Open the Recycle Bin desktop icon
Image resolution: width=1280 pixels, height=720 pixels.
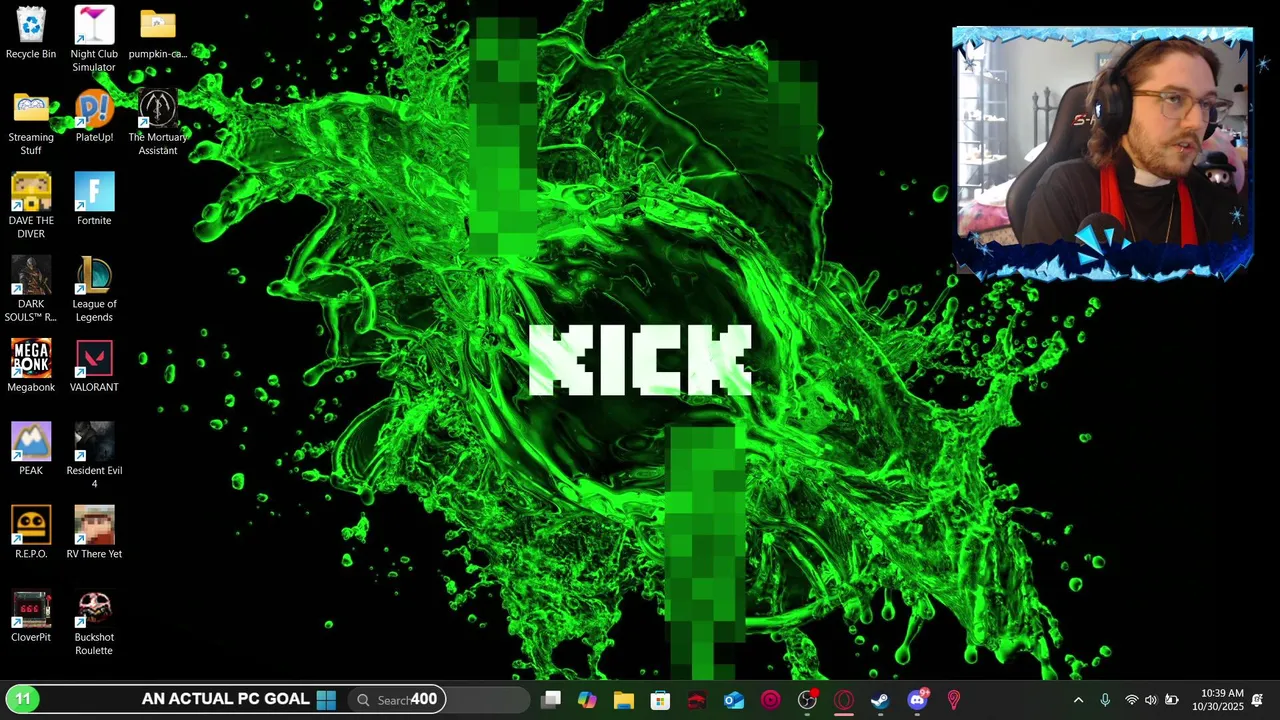(x=31, y=33)
